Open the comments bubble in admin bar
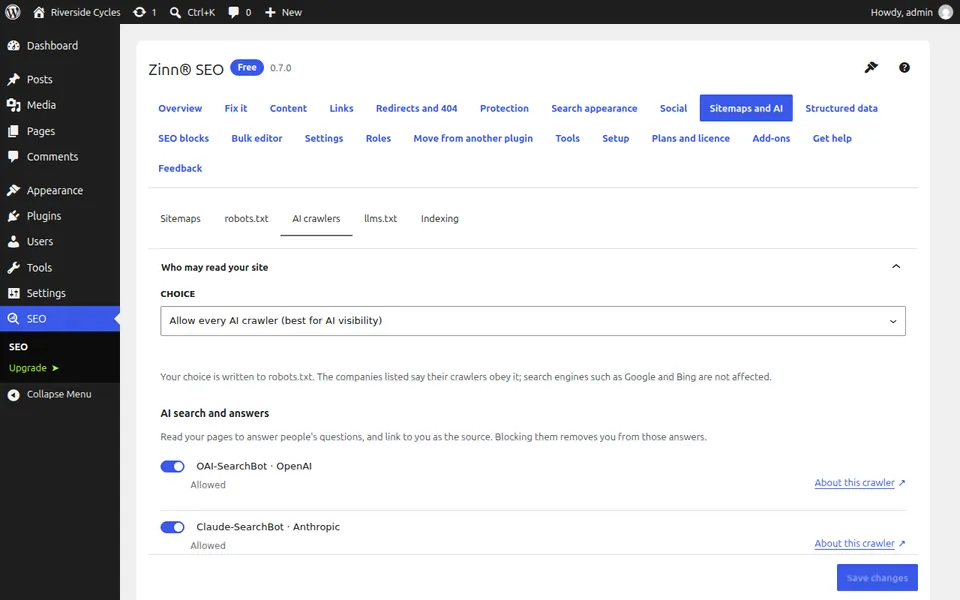This screenshot has width=960, height=600. (233, 12)
